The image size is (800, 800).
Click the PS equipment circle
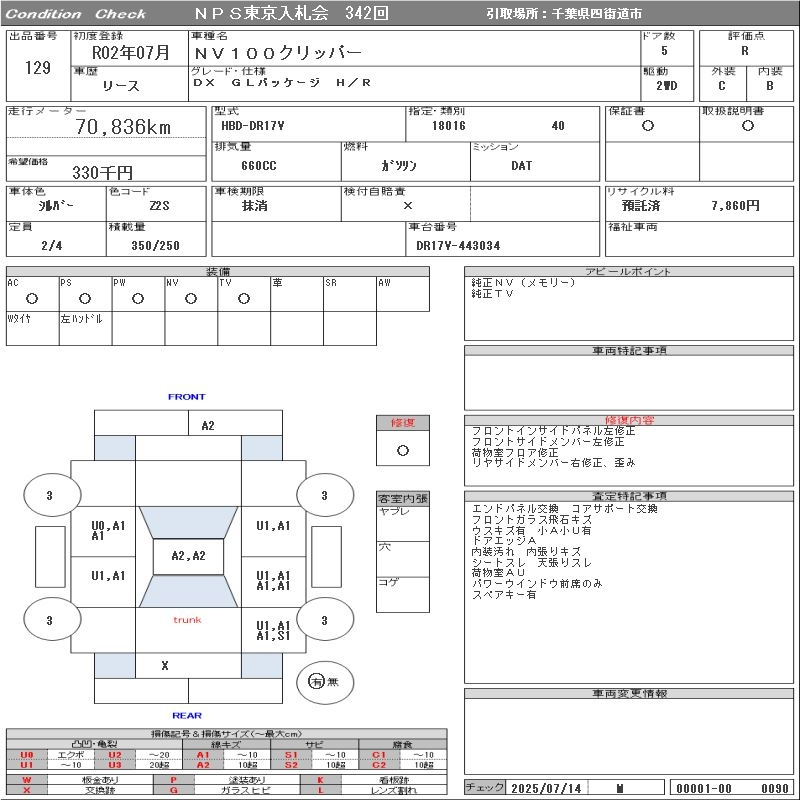(x=85, y=298)
